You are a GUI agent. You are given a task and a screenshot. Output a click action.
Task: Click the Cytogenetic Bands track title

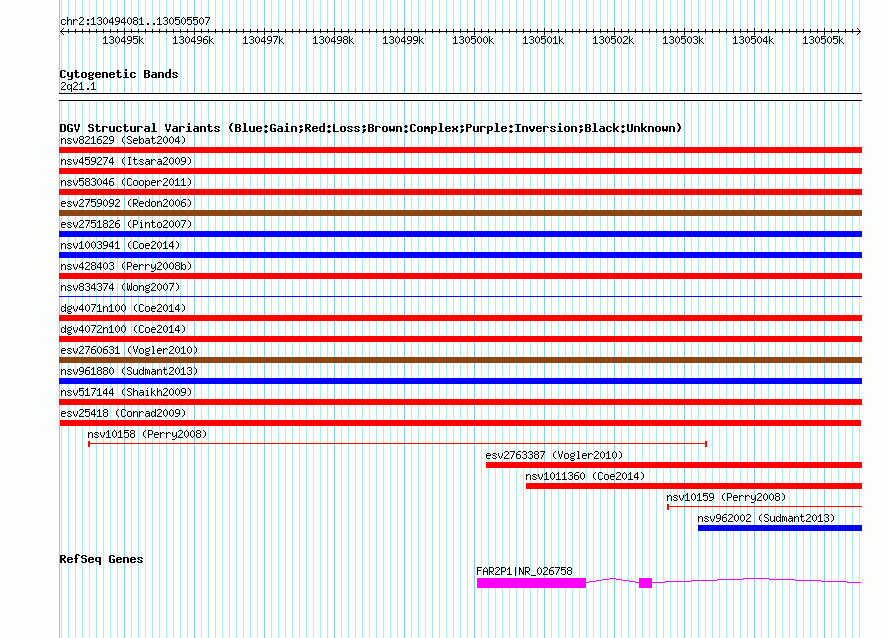[119, 74]
